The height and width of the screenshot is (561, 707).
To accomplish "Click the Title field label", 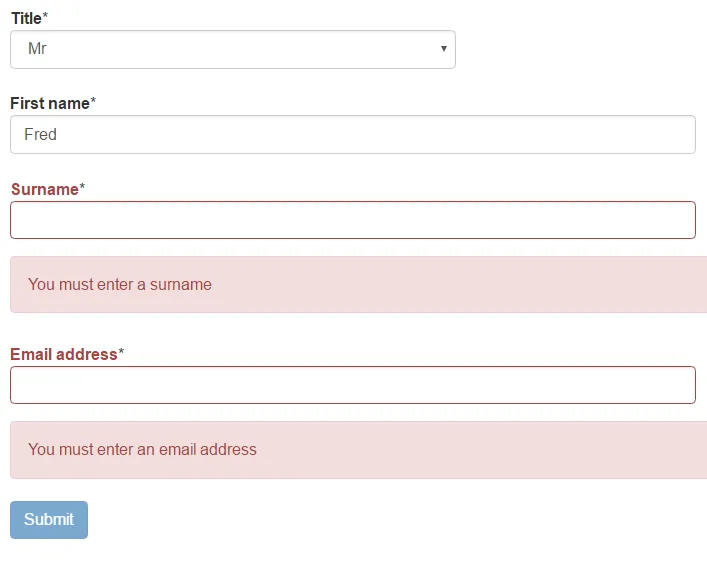I will pyautogui.click(x=26, y=18).
